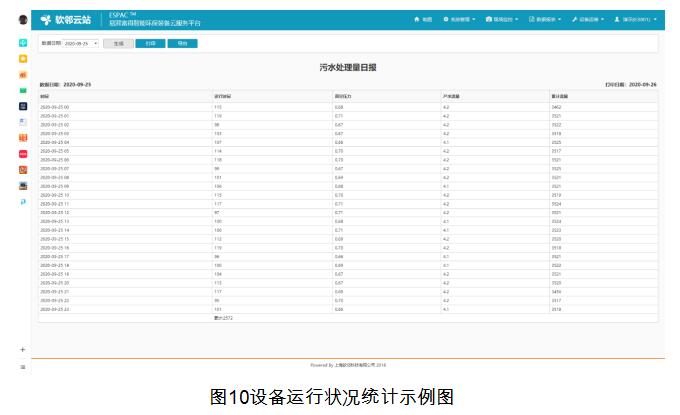Expand the 系统管理 dropdown menu
The image size is (680, 415).
[x=459, y=19]
